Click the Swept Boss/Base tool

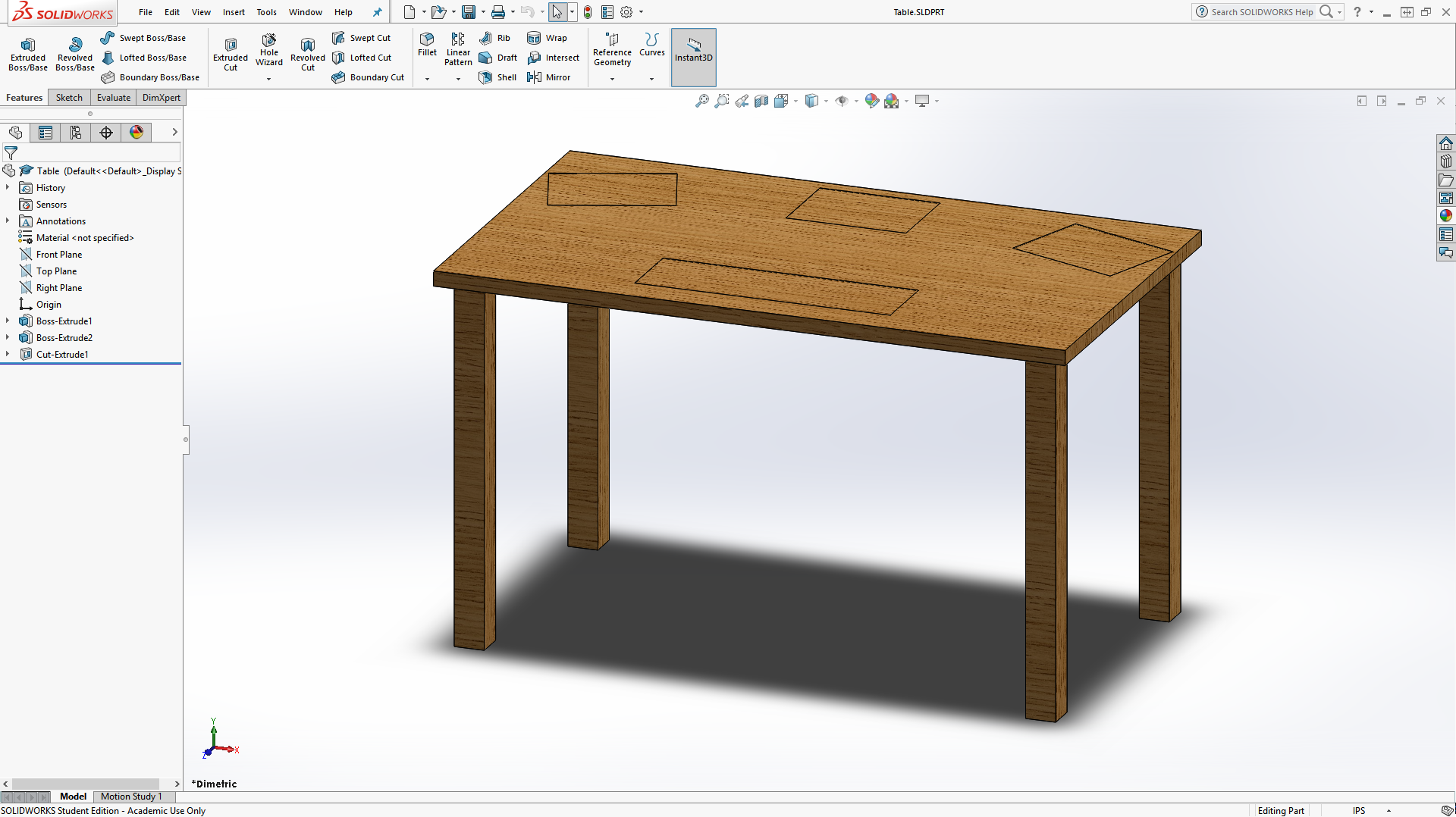(x=143, y=38)
